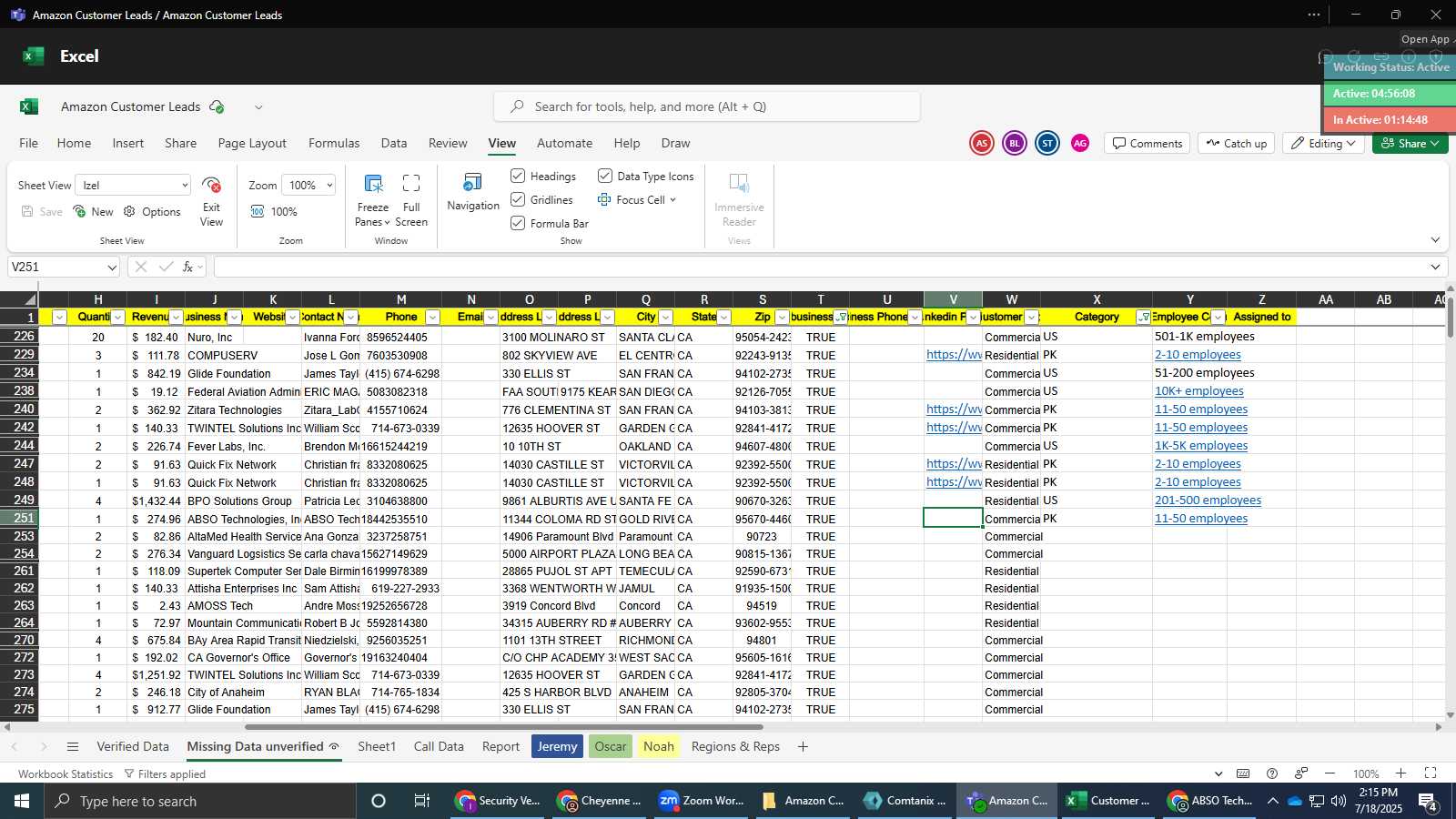Switch to Verified Data sheet tab
This screenshot has width=1456, height=819.
tap(133, 746)
